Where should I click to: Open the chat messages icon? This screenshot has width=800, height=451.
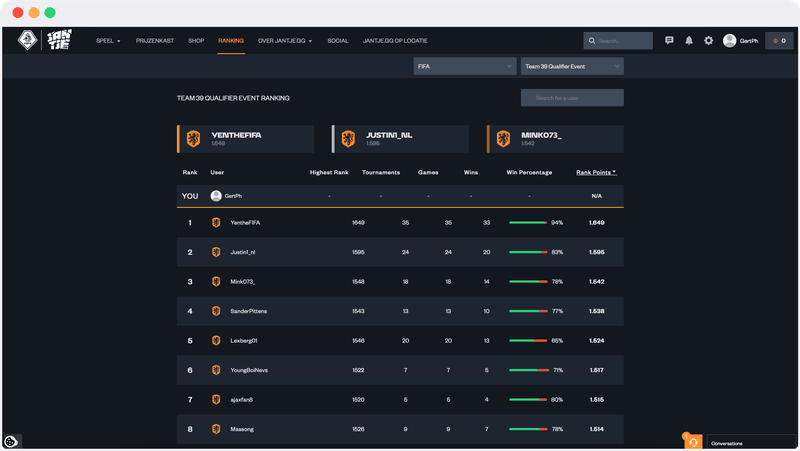(x=669, y=40)
